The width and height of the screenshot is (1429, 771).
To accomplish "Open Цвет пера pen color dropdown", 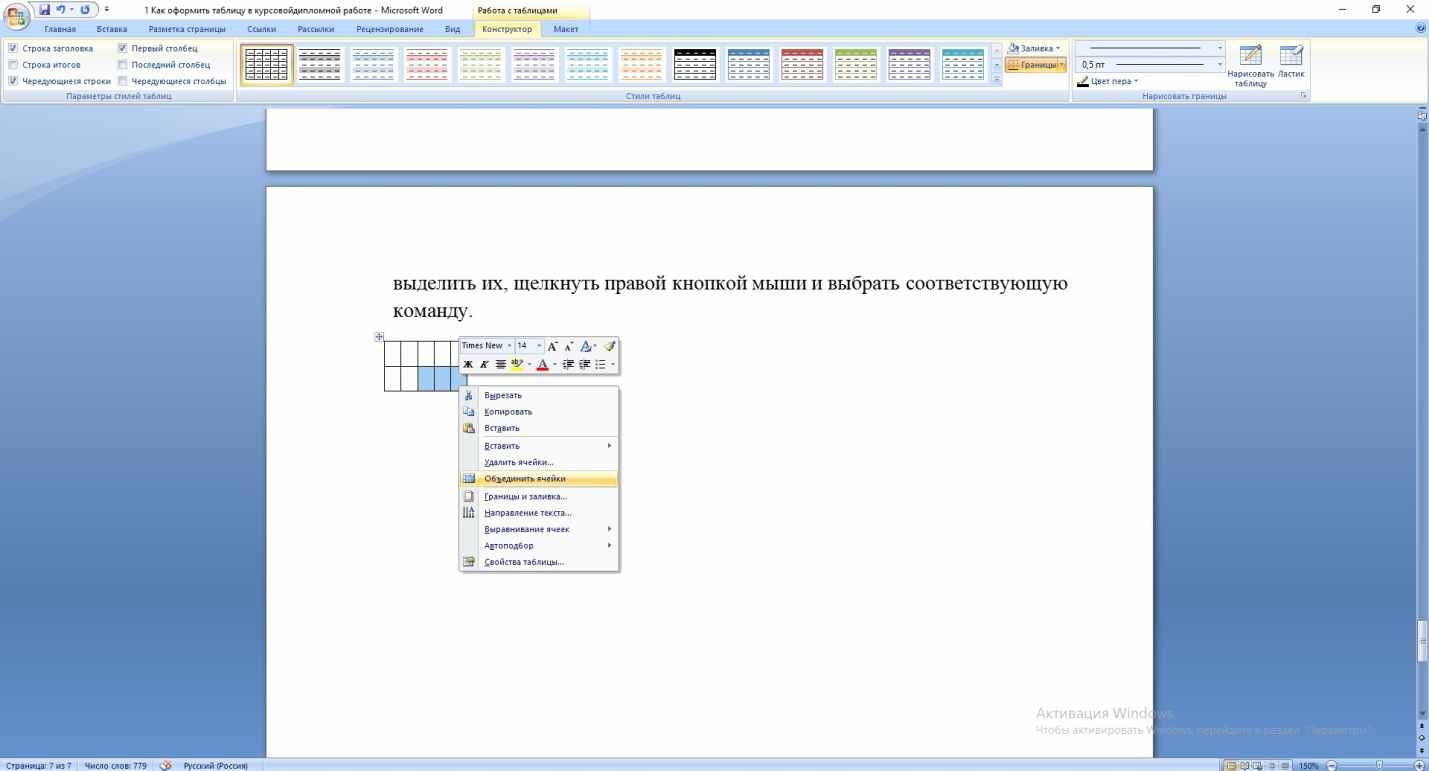I will (x=1108, y=82).
